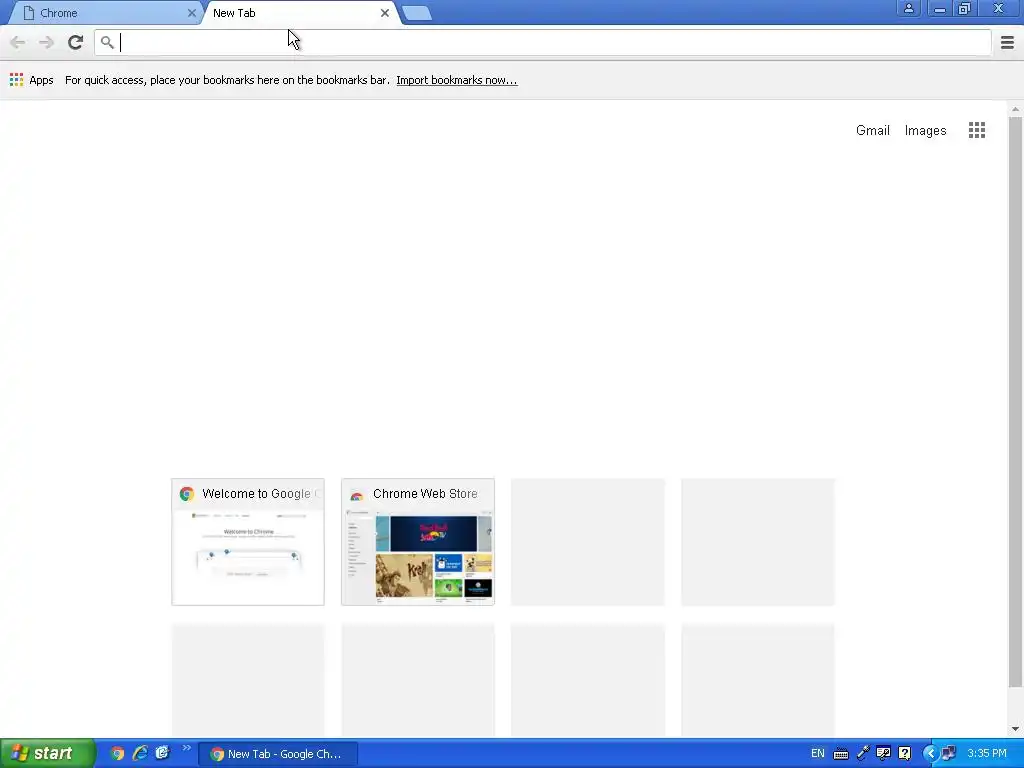This screenshot has width=1024, height=768.
Task: Close the New Tab tab
Action: pyautogui.click(x=385, y=13)
